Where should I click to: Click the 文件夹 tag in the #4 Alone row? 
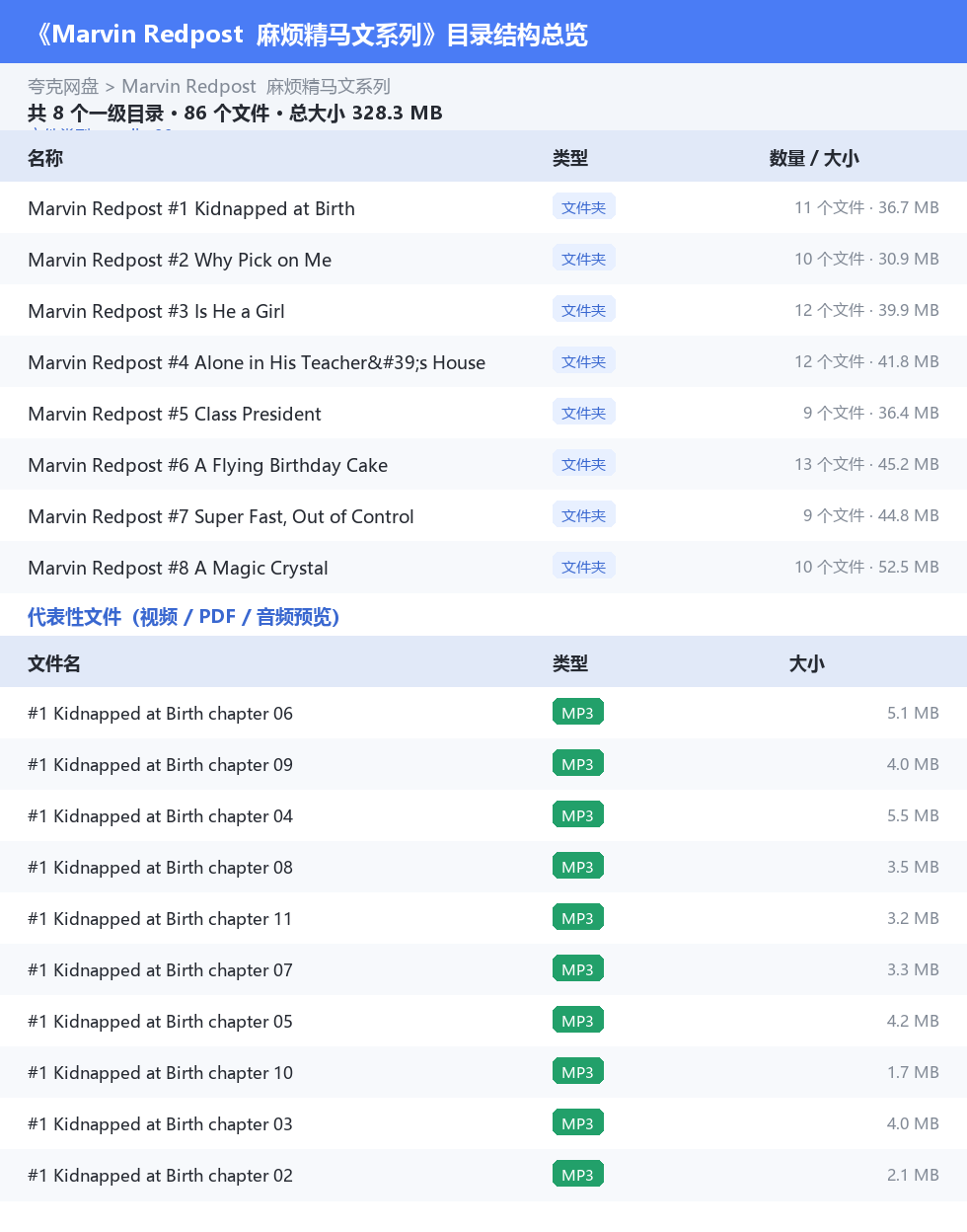(584, 361)
